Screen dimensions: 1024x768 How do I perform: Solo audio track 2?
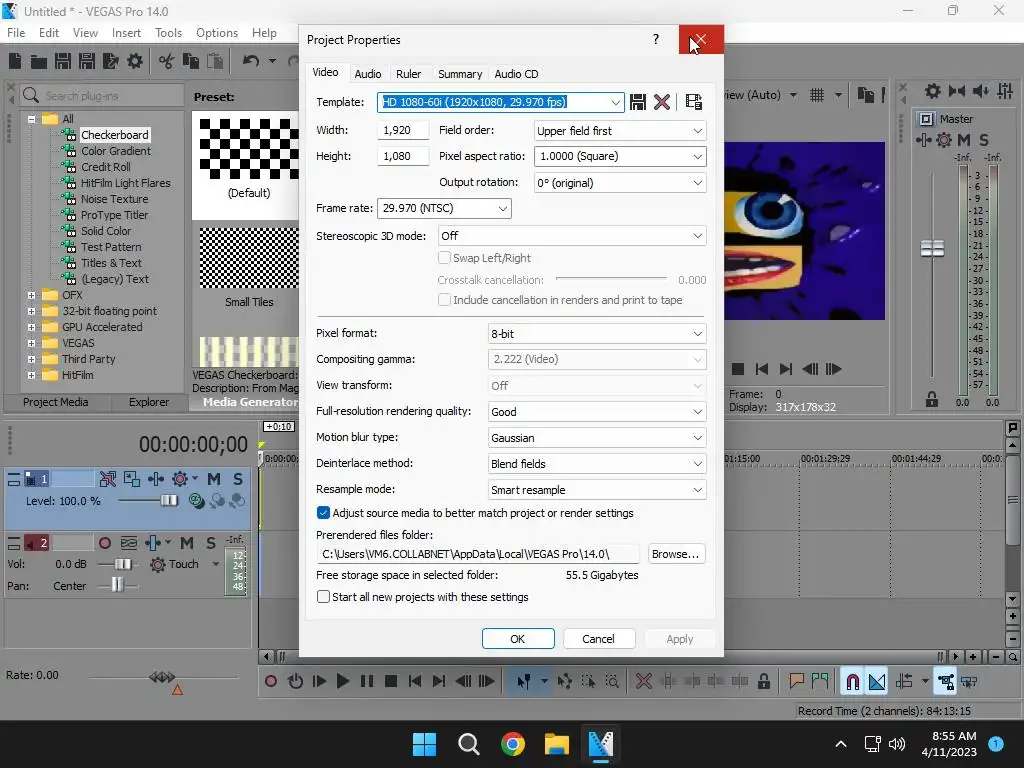tap(211, 543)
